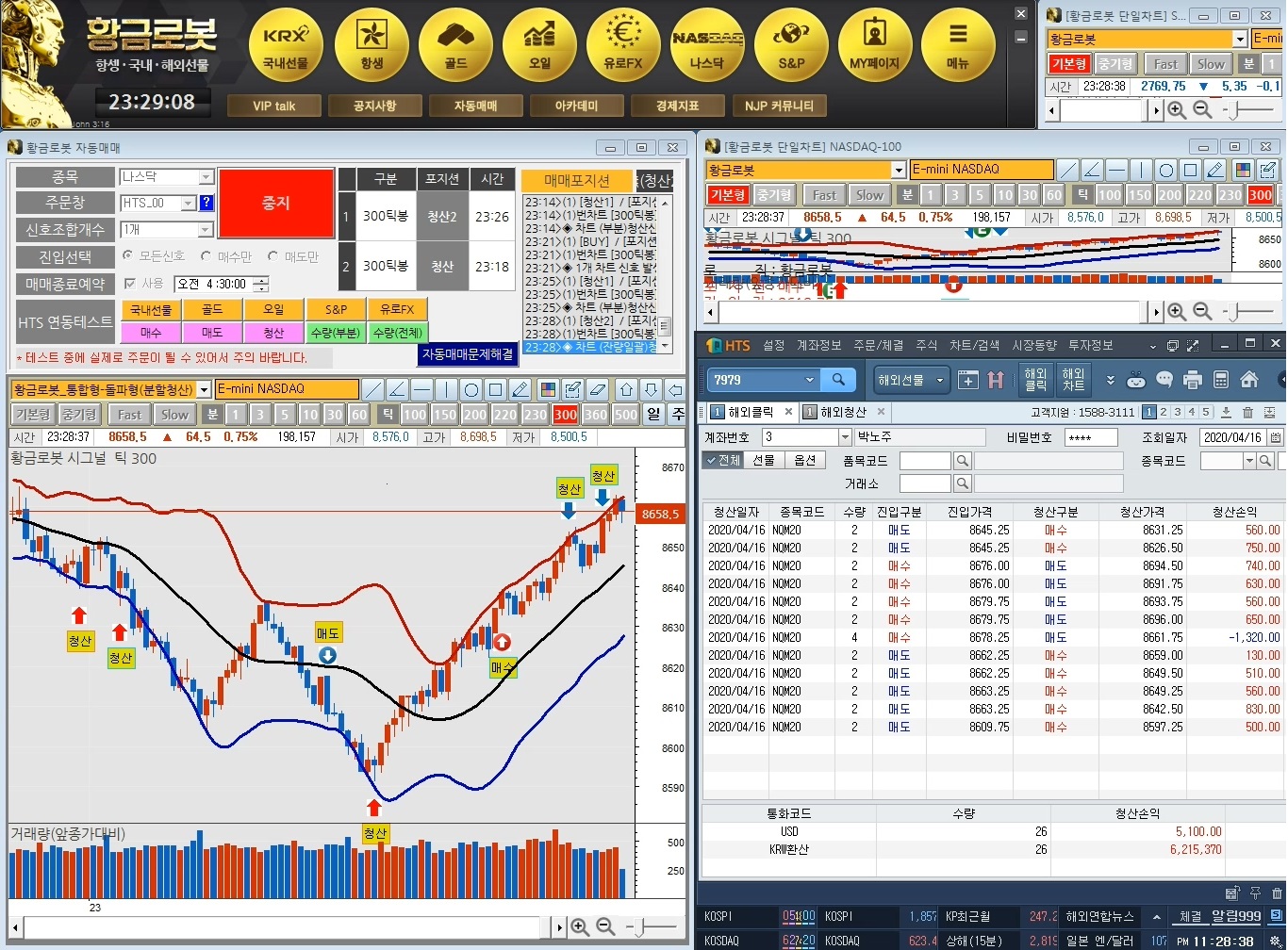Click the blue question mark help icon

click(x=206, y=203)
